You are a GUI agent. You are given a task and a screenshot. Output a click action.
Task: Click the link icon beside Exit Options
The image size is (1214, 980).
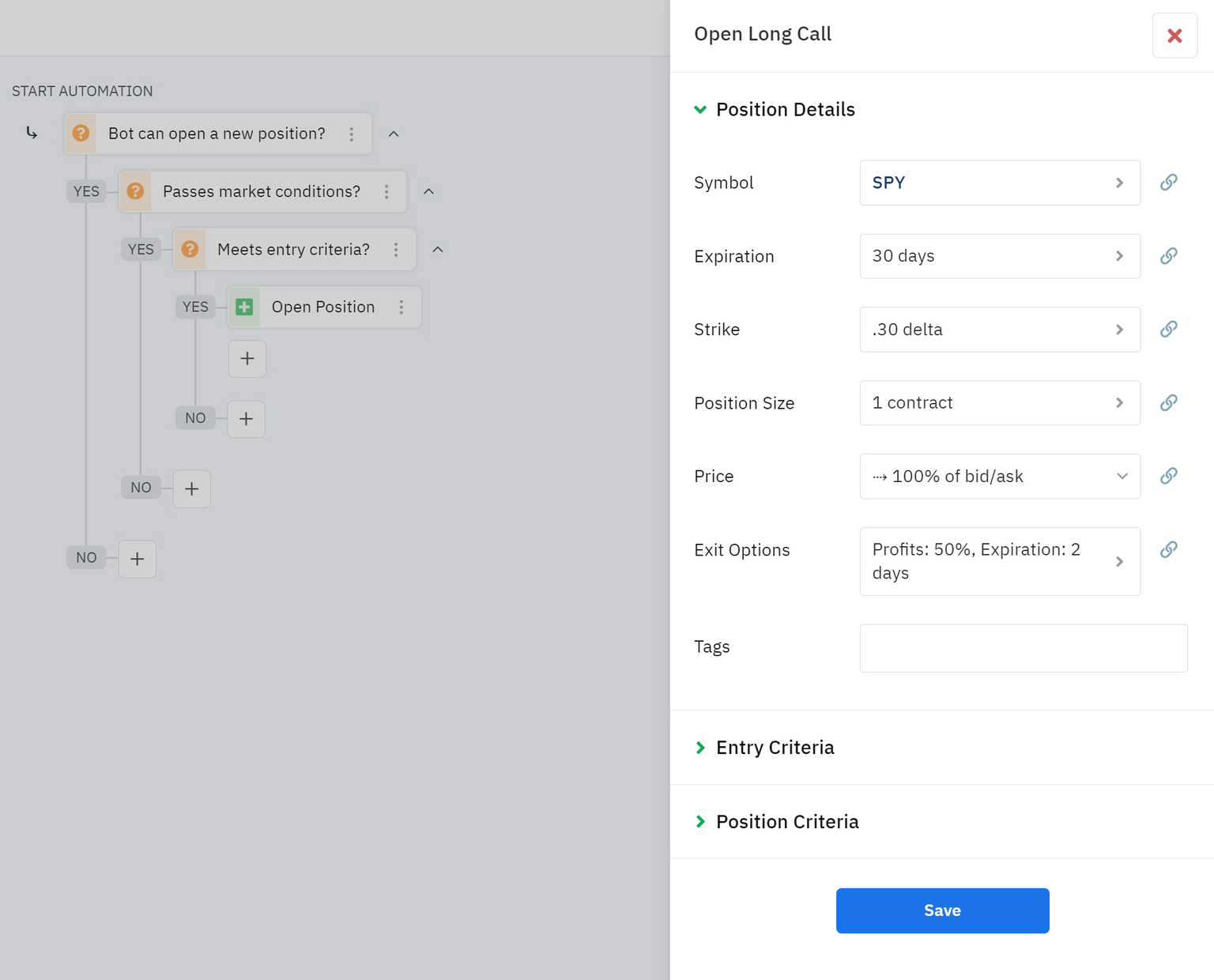coord(1168,550)
